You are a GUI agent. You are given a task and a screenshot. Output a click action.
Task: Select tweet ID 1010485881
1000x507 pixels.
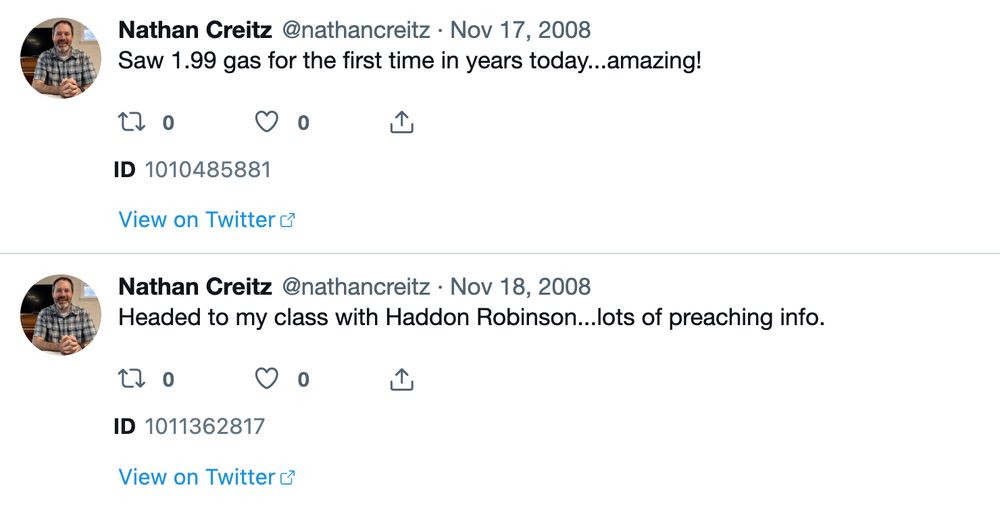tap(207, 170)
